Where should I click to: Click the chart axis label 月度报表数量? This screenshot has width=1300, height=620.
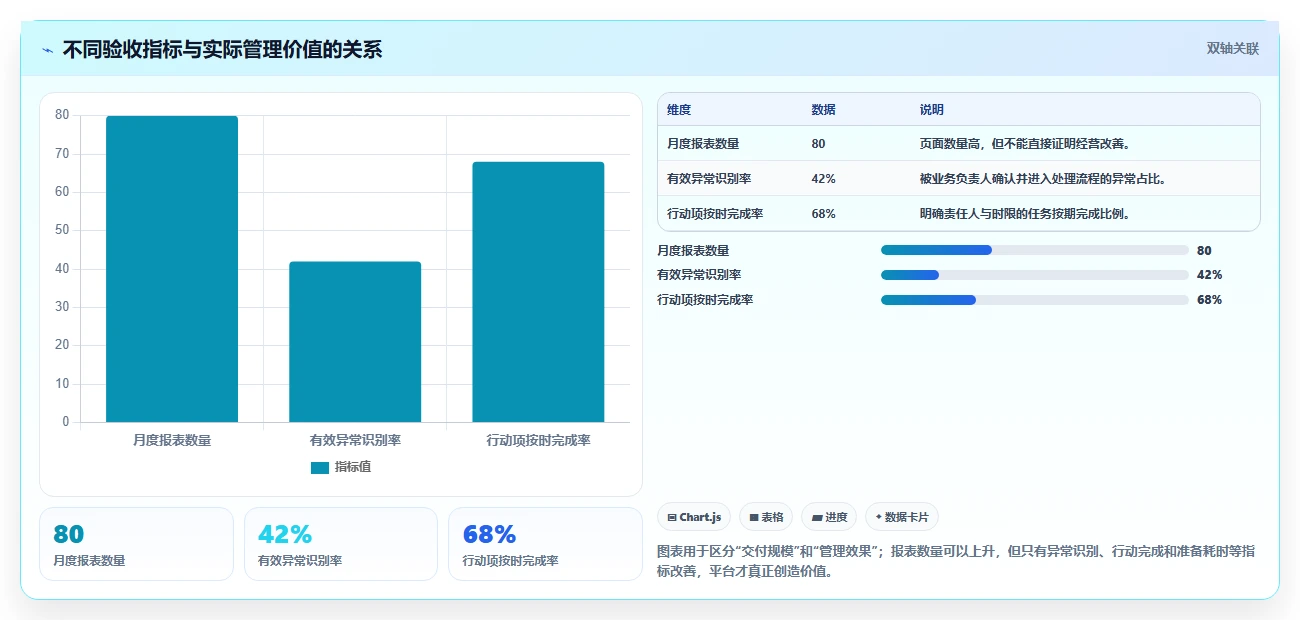172,440
